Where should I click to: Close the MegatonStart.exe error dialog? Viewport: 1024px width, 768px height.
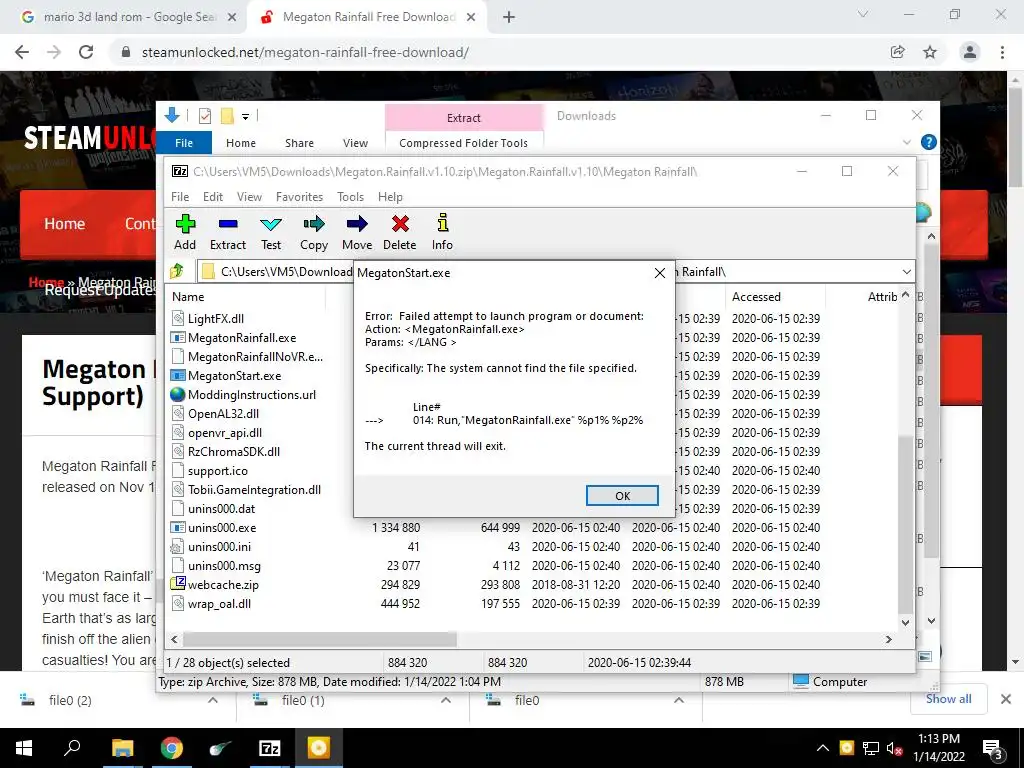pos(660,273)
